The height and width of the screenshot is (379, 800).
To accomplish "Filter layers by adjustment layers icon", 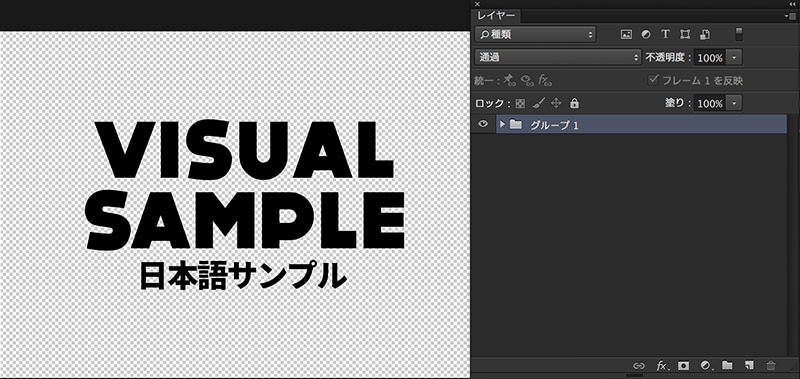I will point(646,34).
